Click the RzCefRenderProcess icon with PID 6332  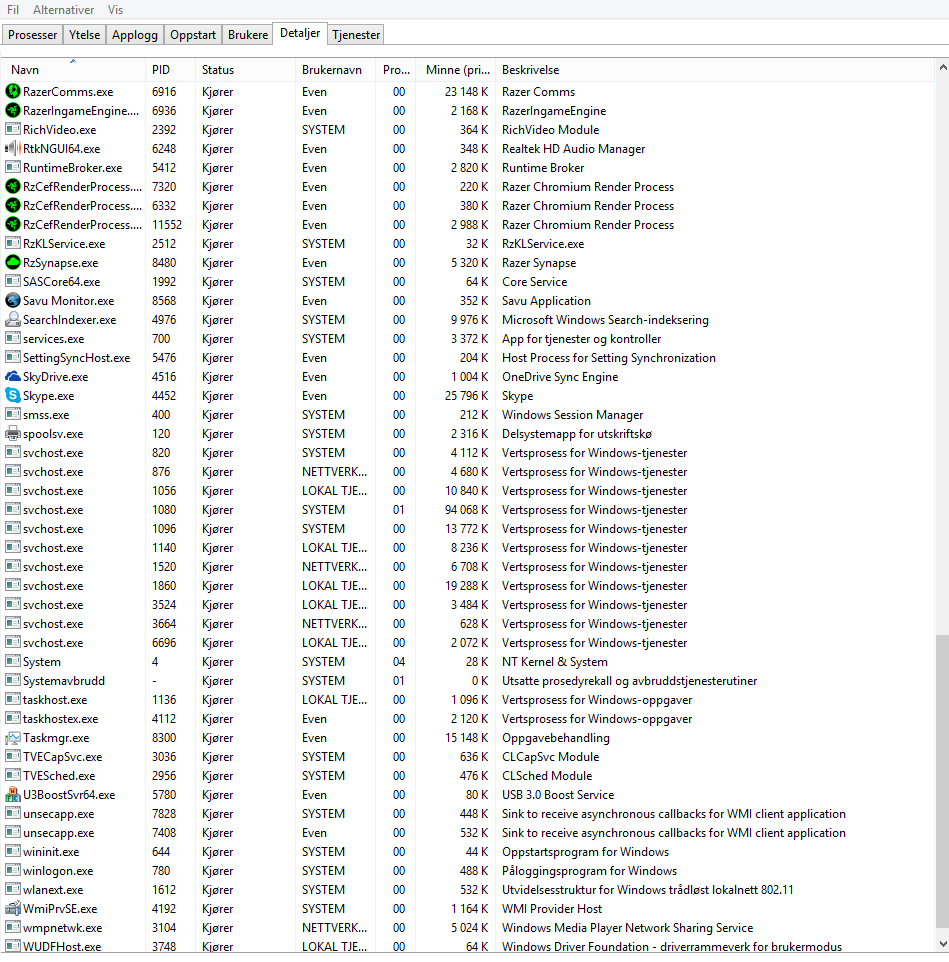pos(13,206)
